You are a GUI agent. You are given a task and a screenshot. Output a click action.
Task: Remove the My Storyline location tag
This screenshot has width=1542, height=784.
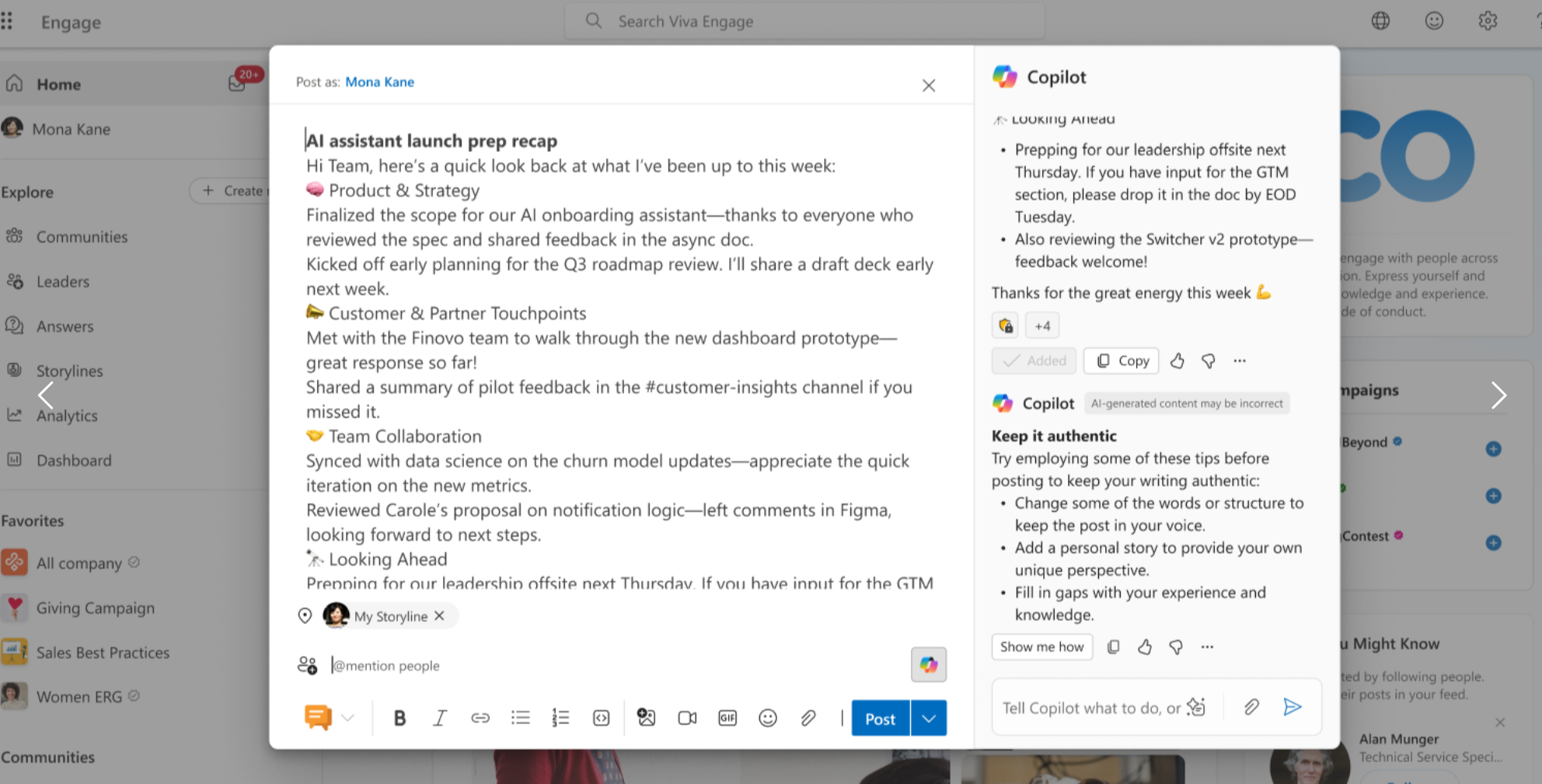coord(439,615)
